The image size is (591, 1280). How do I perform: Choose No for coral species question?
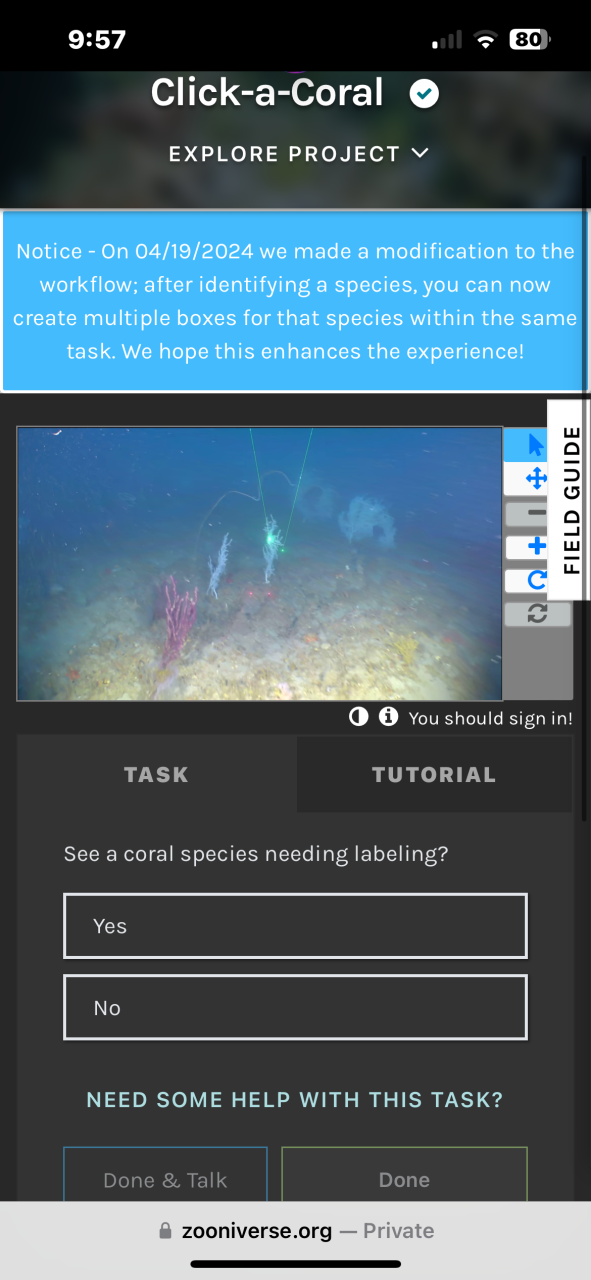coord(295,1007)
